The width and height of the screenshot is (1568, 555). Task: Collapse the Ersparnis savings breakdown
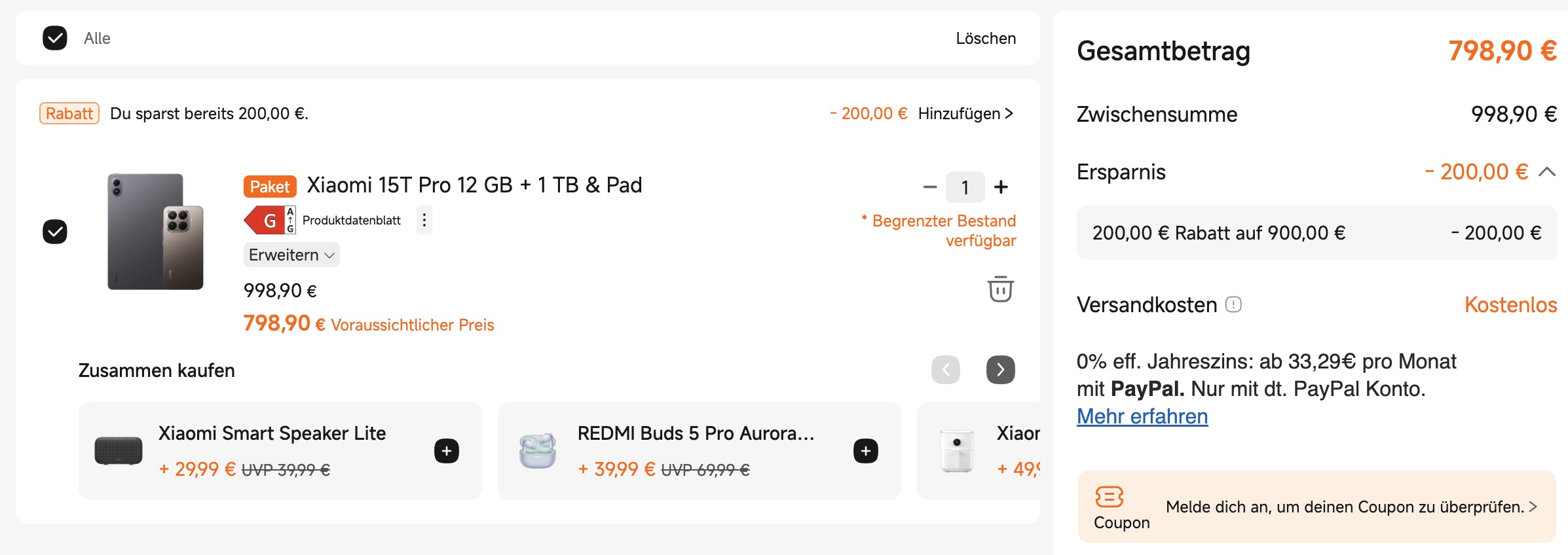click(x=1547, y=172)
